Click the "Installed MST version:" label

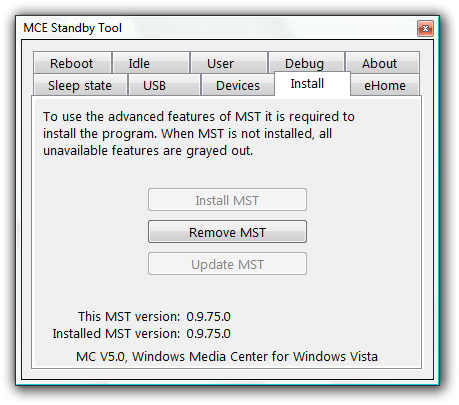[x=116, y=333]
